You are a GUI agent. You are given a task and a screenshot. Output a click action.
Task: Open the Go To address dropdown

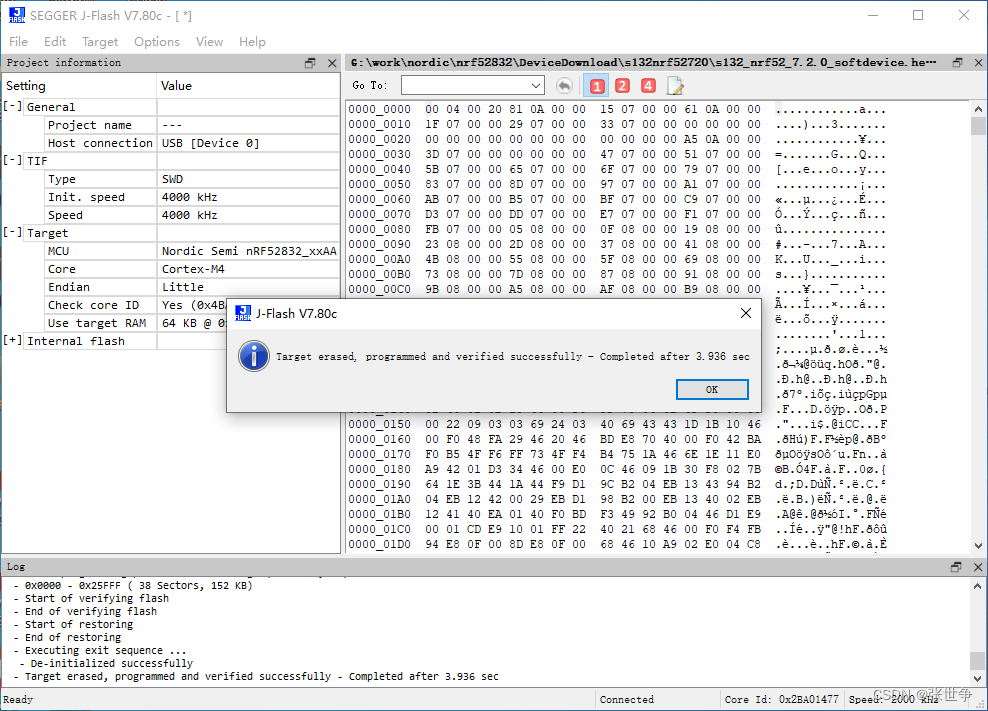[x=536, y=85]
